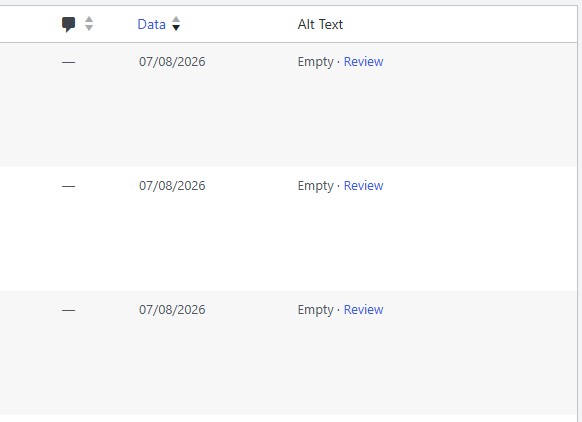
Task: Select the Alt Text column header
Action: coord(320,24)
